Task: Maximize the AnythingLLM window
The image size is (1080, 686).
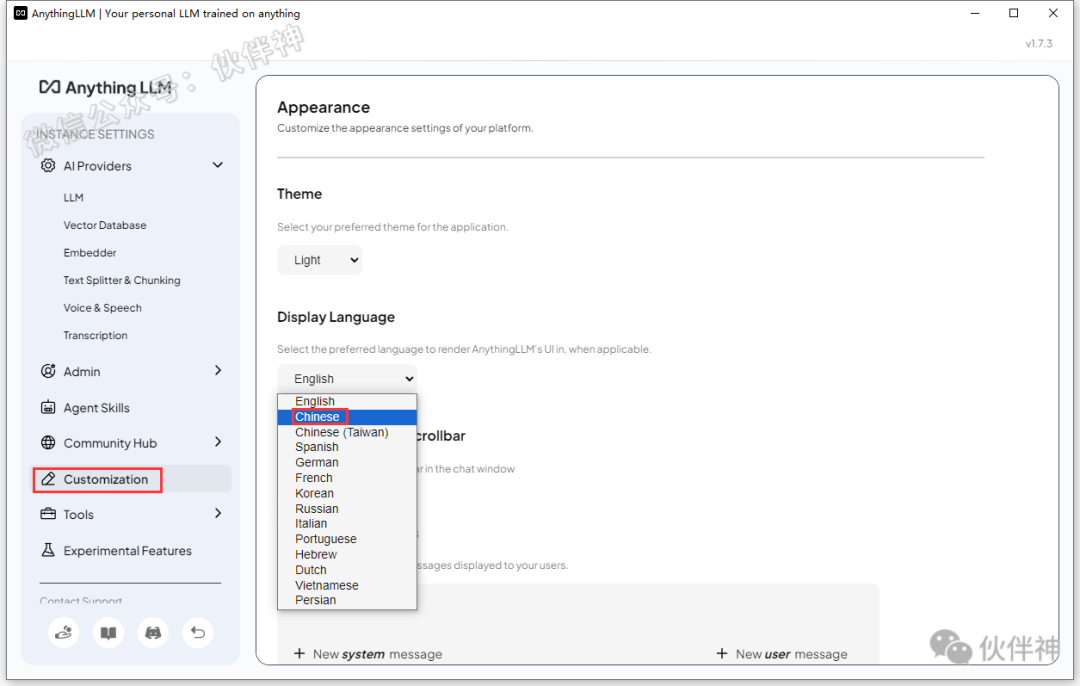Action: [x=1013, y=13]
